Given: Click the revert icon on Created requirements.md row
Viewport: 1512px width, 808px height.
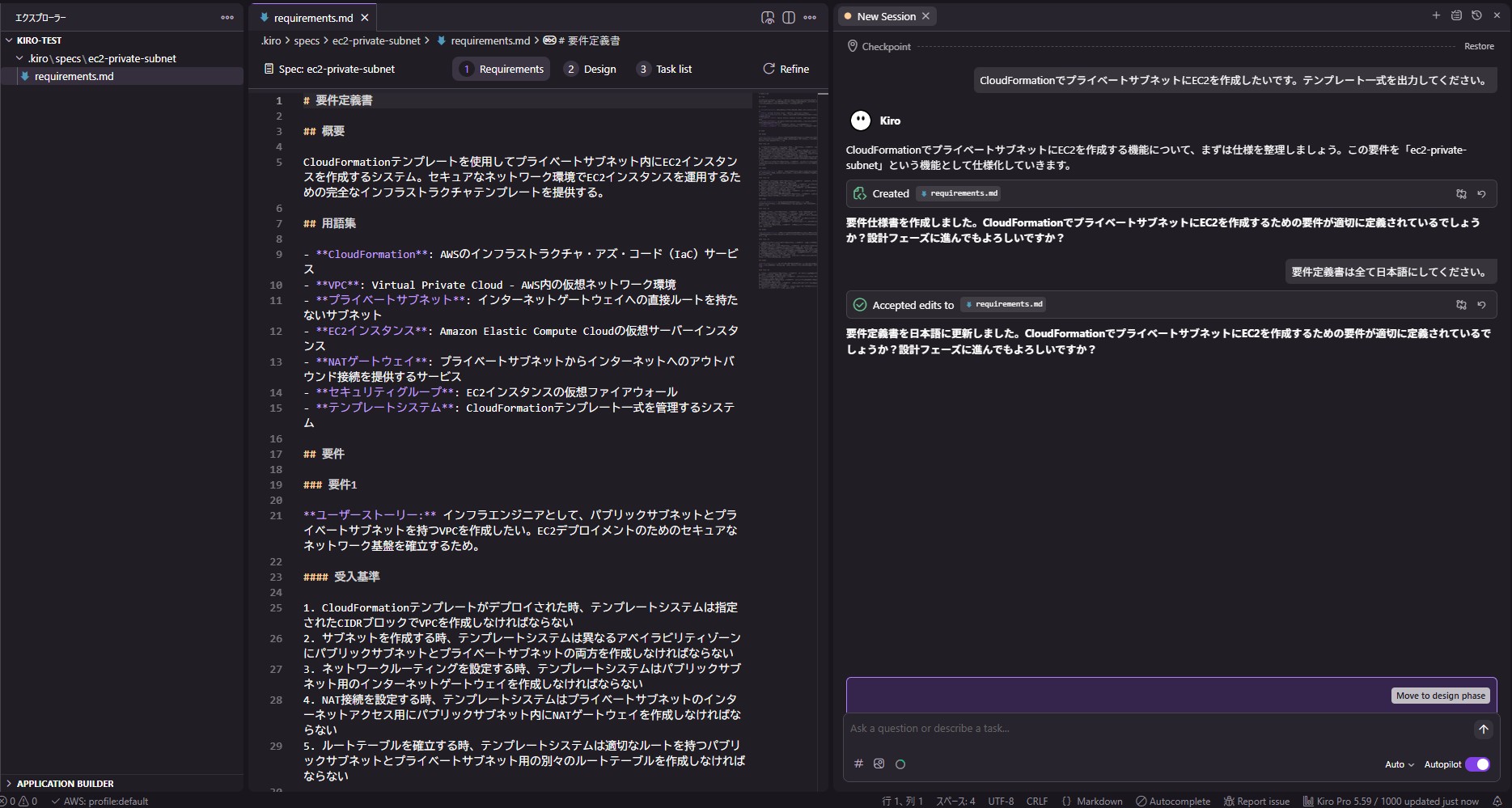Looking at the screenshot, I should [1481, 194].
